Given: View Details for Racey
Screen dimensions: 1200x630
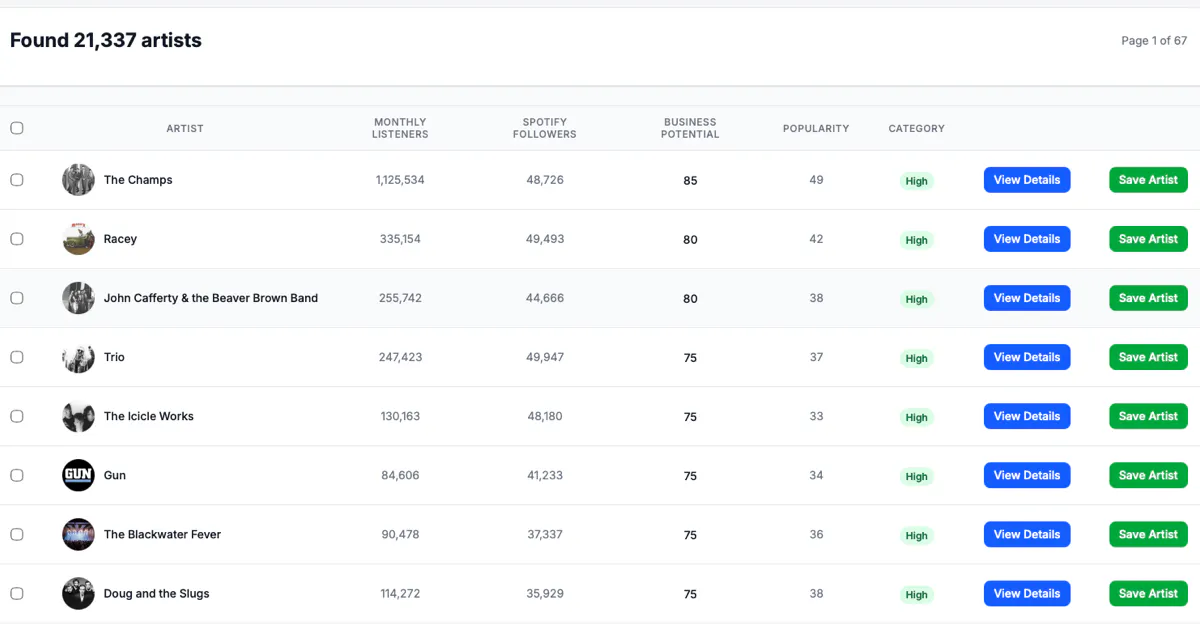Looking at the screenshot, I should 1027,239.
